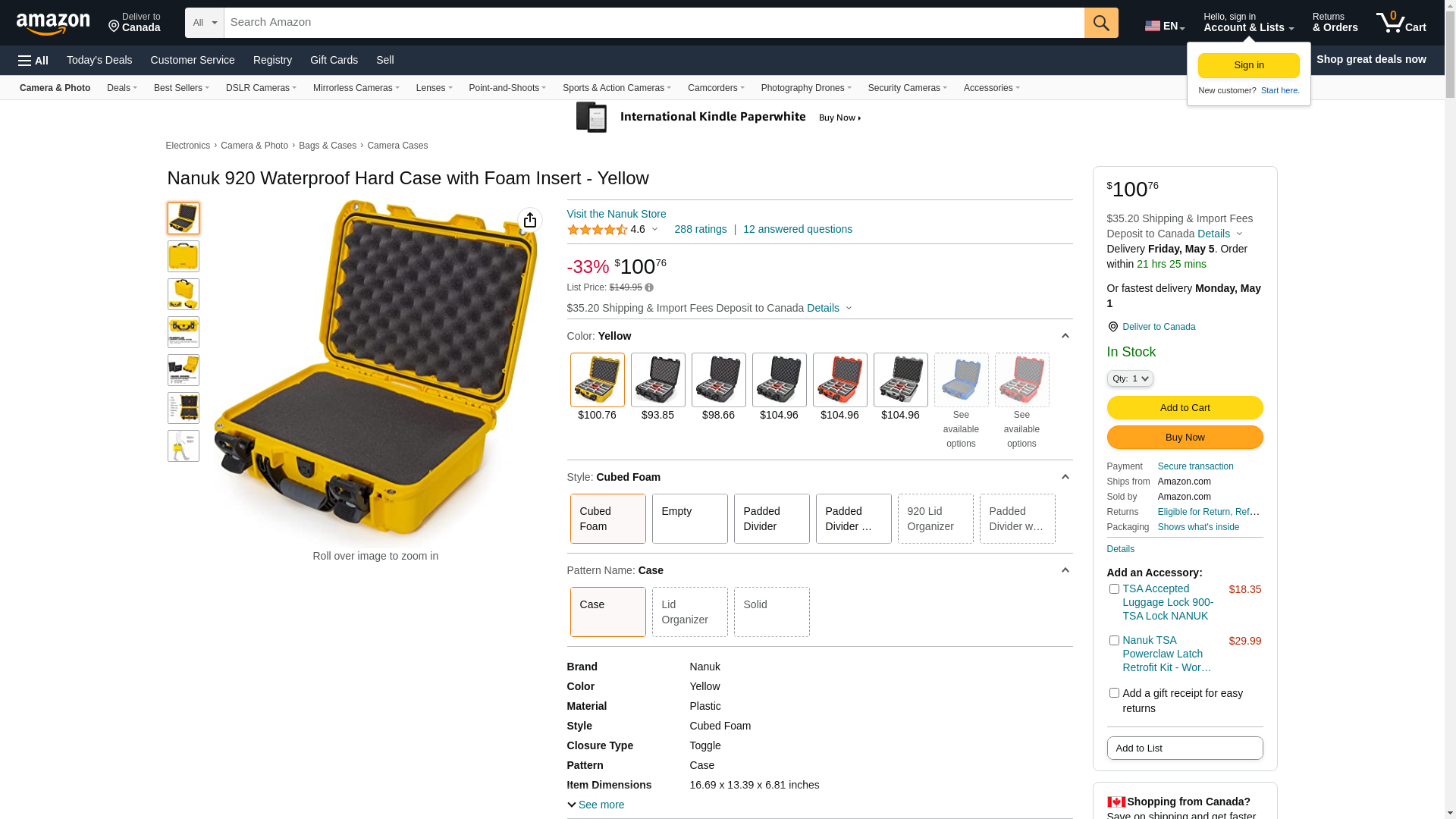Click the magnifying glass search button
Image resolution: width=1456 pixels, height=819 pixels.
pos(1101,23)
